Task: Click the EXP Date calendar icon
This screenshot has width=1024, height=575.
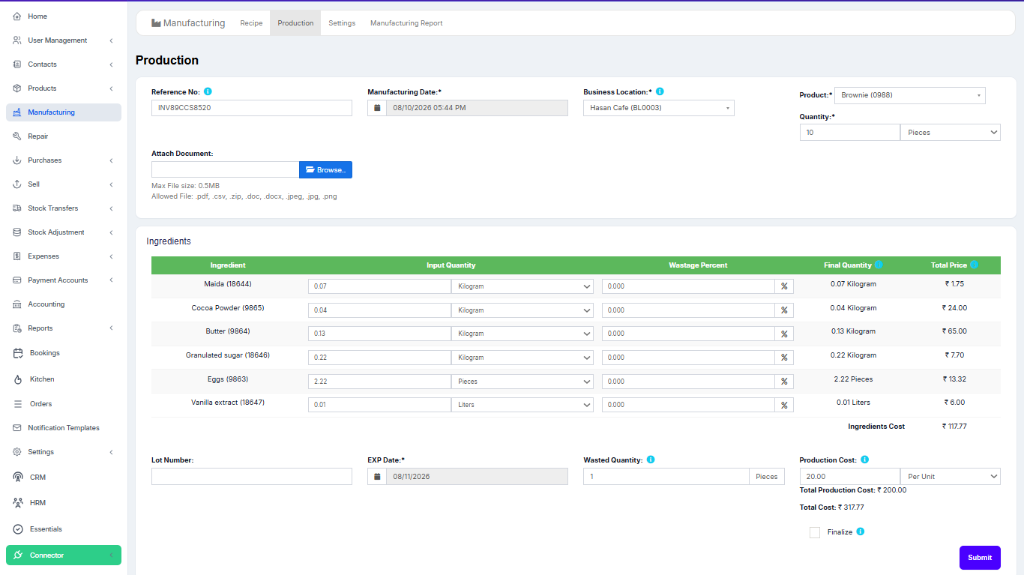Action: [377, 476]
